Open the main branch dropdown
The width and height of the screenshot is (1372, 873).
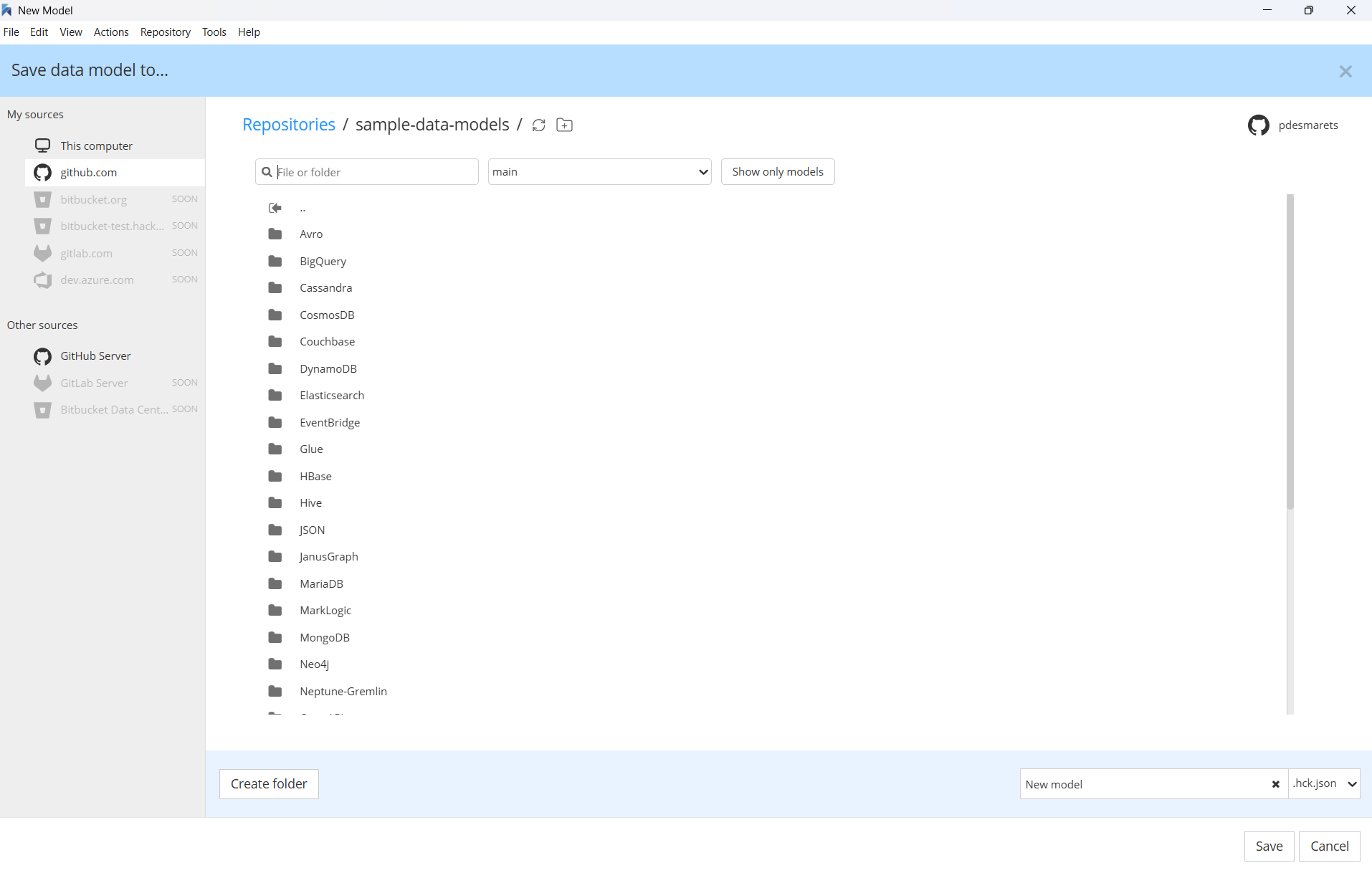point(600,172)
